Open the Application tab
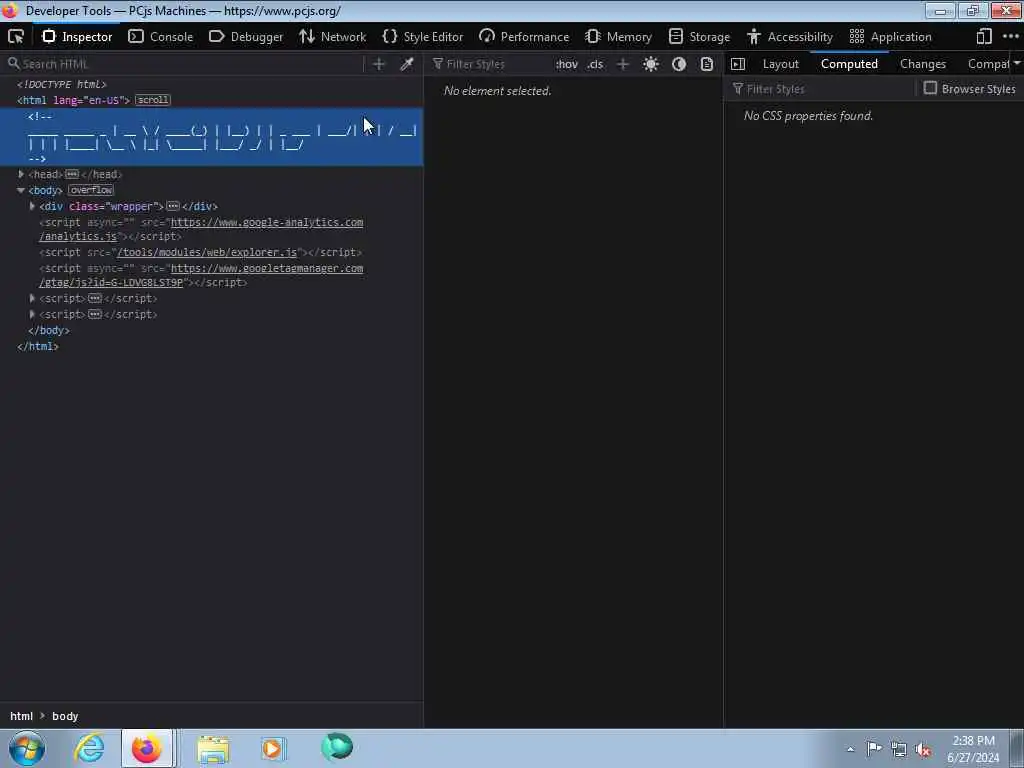1024x768 pixels. 890,37
